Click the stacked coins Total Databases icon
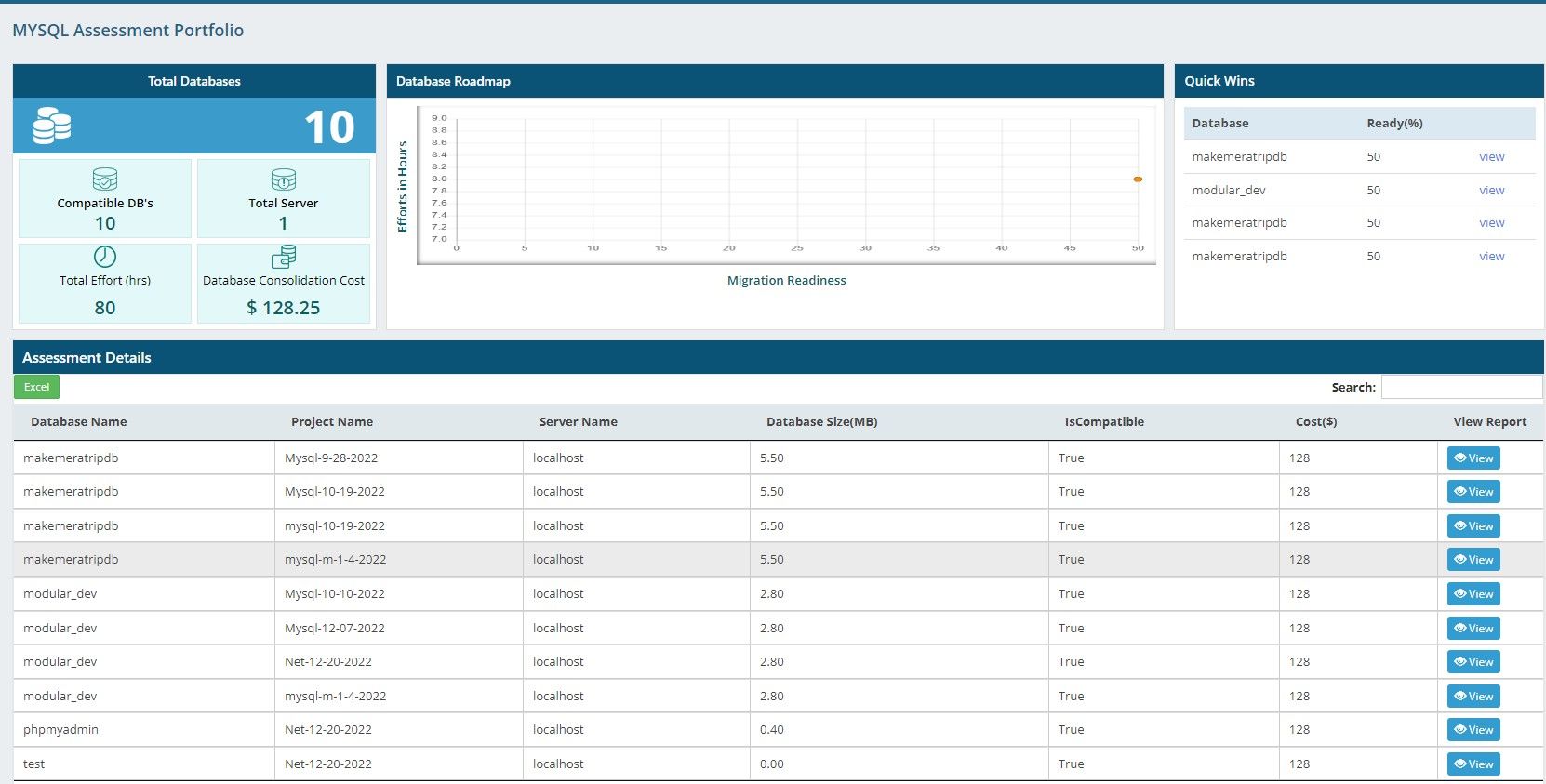The image size is (1546, 784). point(52,126)
